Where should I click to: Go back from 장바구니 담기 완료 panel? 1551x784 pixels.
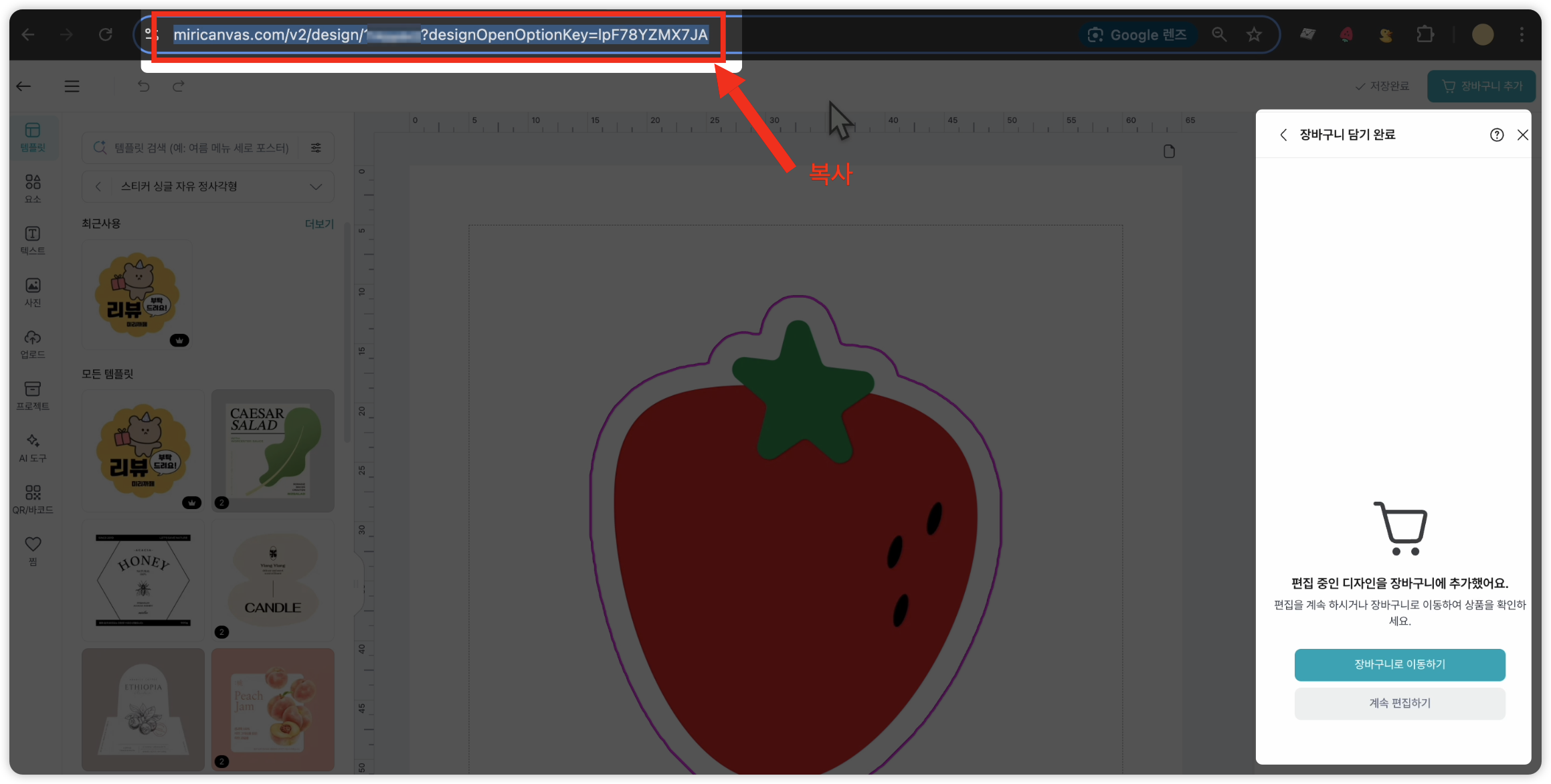(x=1283, y=135)
